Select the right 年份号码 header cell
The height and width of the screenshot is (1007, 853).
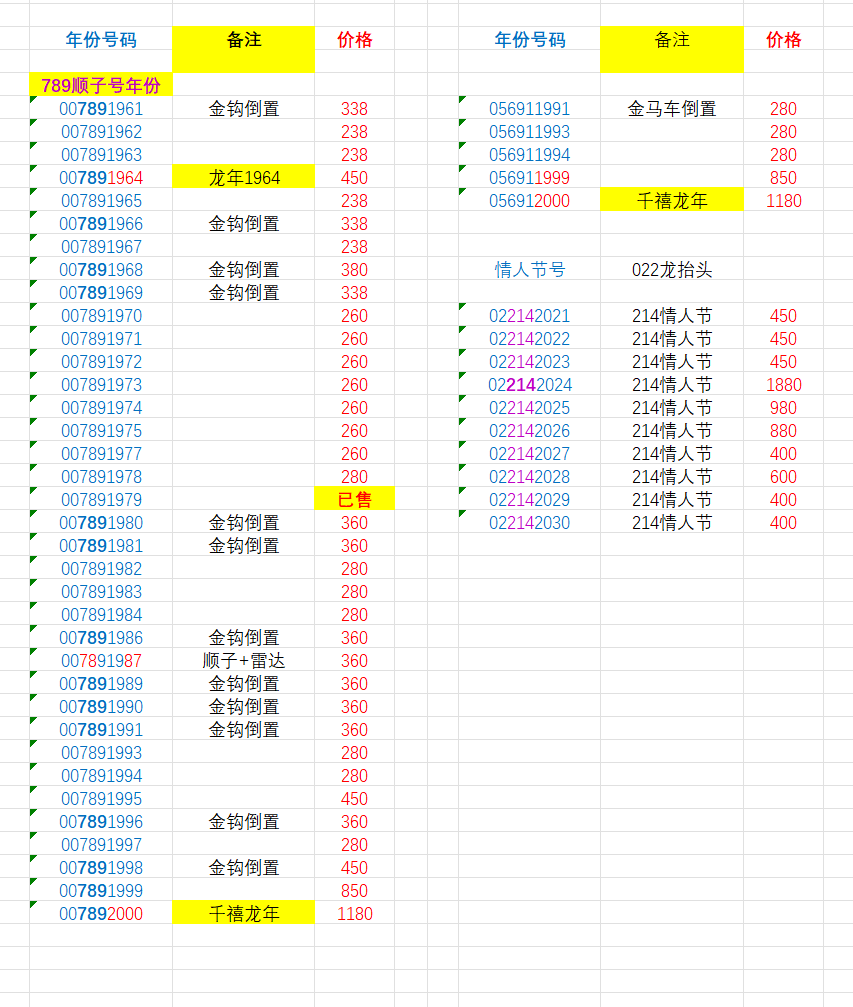pos(529,40)
